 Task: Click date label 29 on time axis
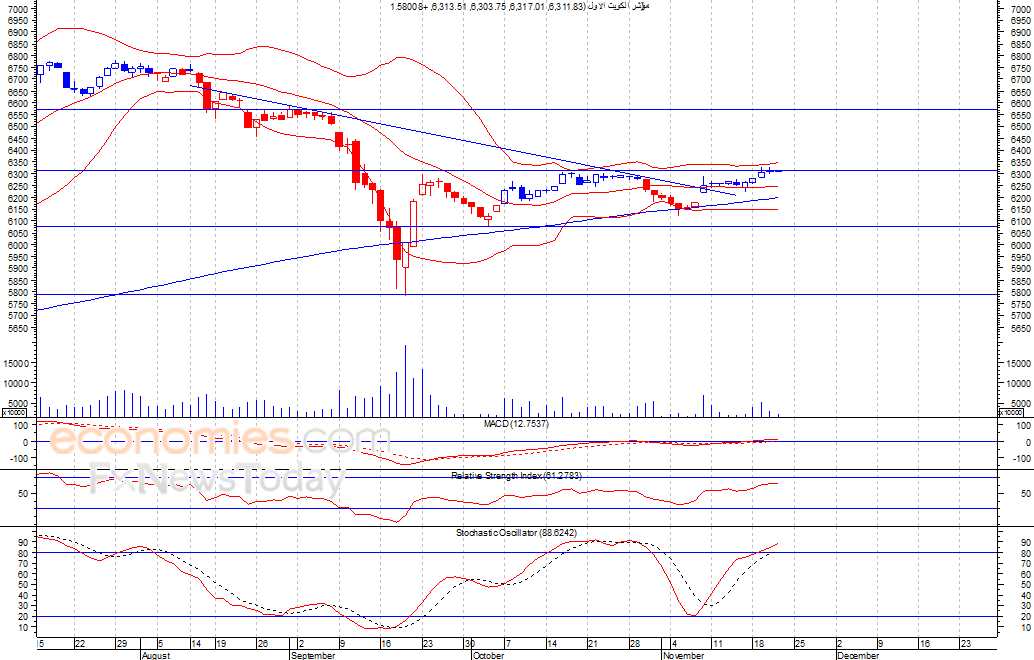coord(121,644)
